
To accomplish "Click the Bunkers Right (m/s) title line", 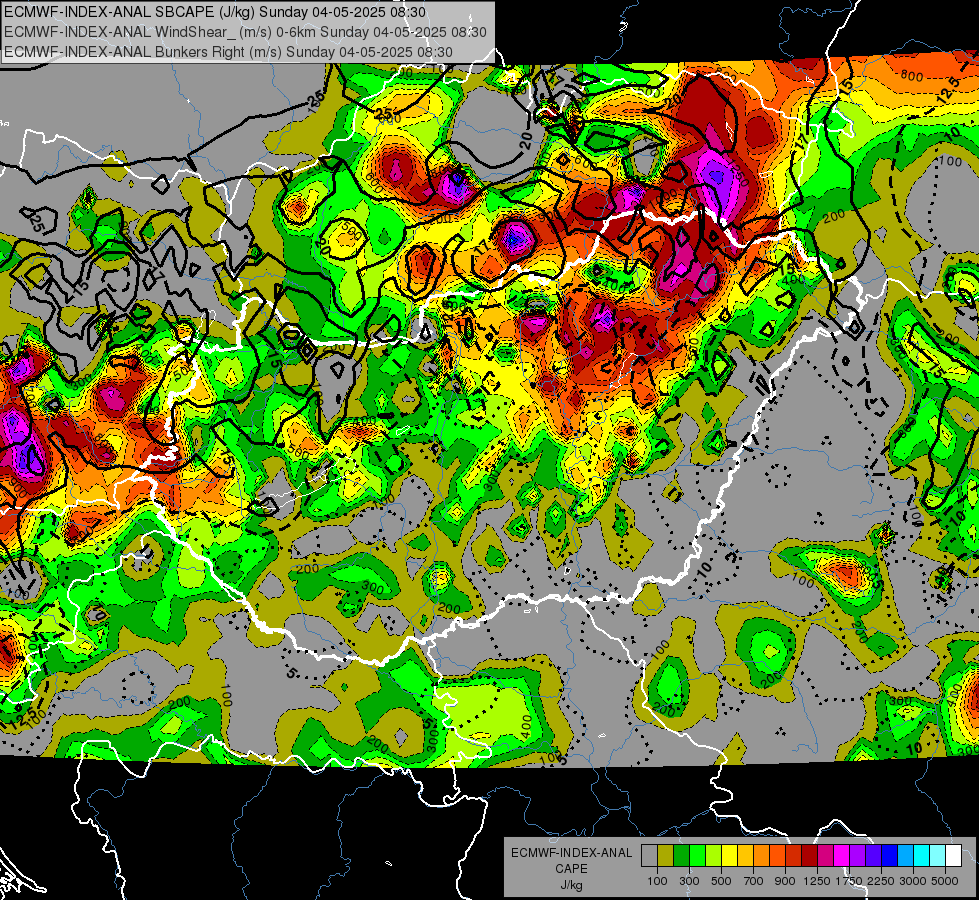I will point(229,52).
